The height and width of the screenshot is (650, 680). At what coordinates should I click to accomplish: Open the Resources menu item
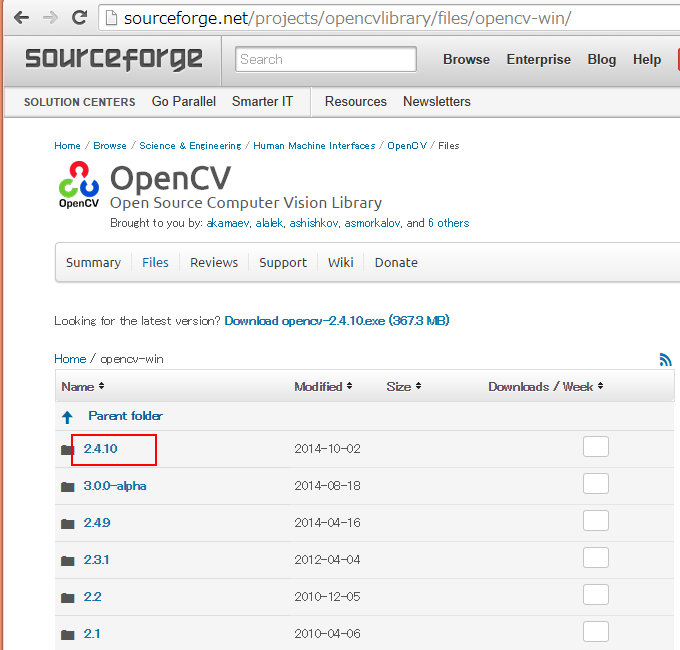coord(356,101)
